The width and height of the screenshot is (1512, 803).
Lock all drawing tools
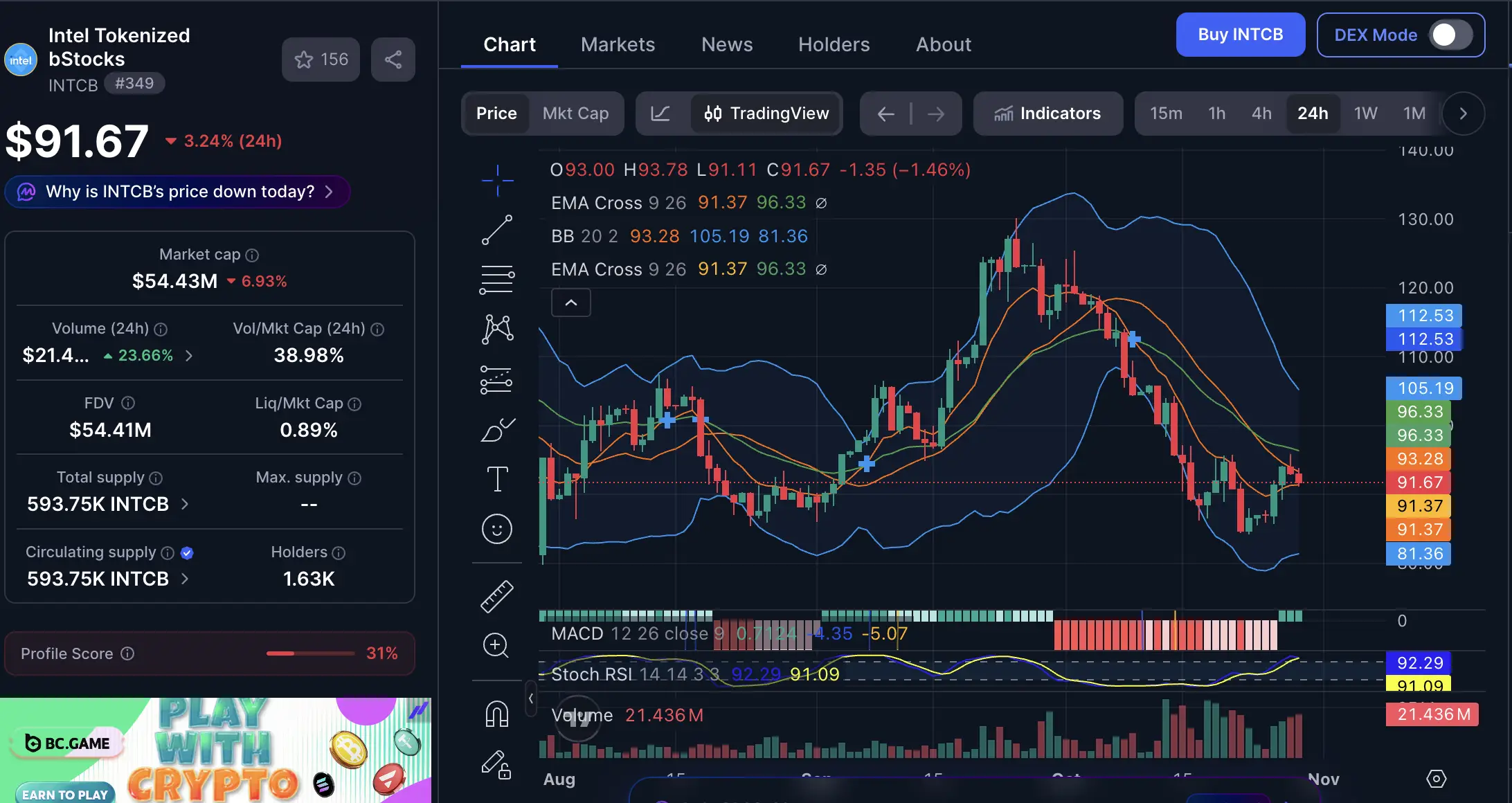(496, 766)
